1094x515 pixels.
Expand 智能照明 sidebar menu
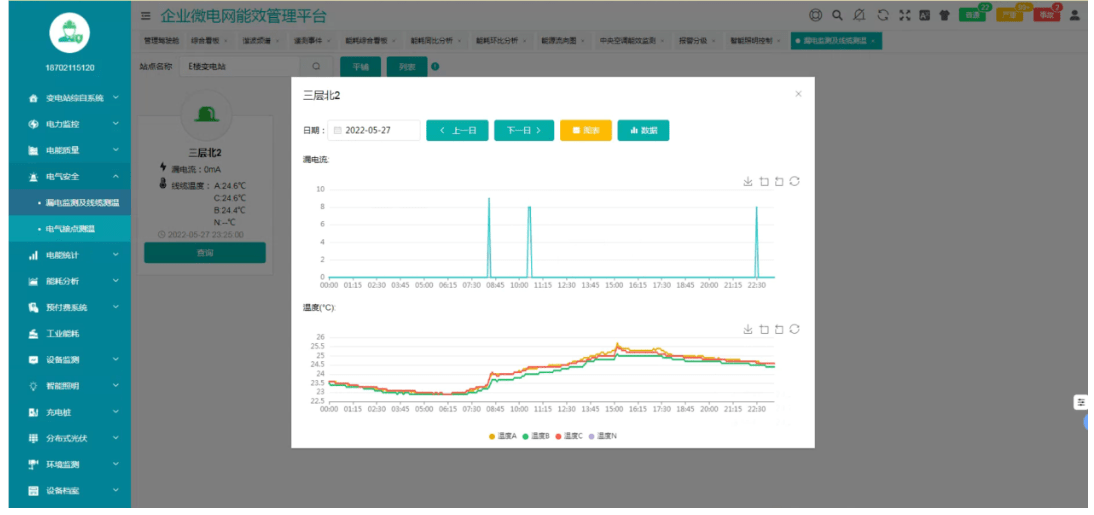coord(70,386)
